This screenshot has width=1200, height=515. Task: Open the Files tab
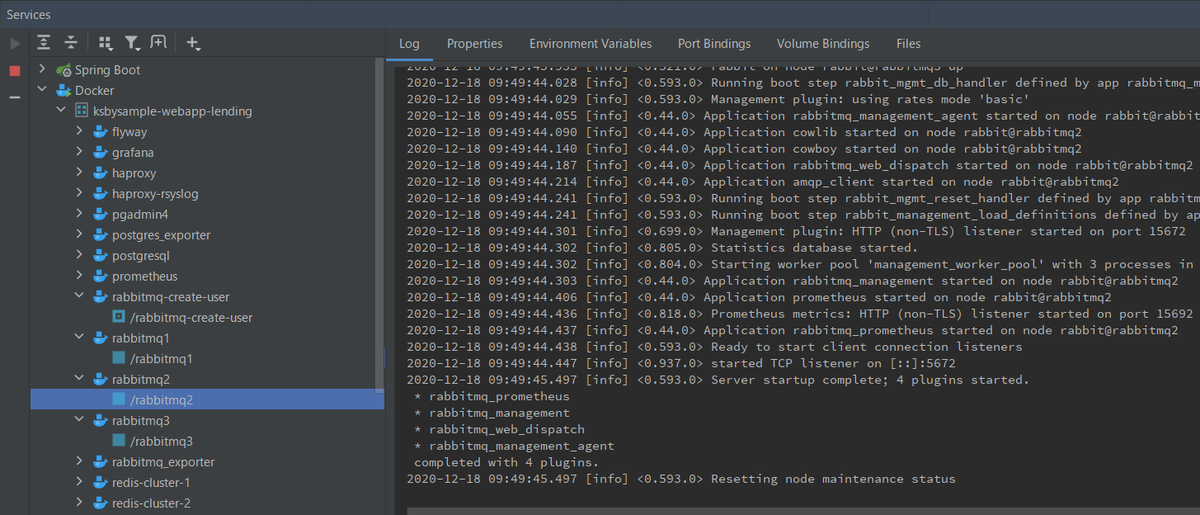click(x=908, y=43)
